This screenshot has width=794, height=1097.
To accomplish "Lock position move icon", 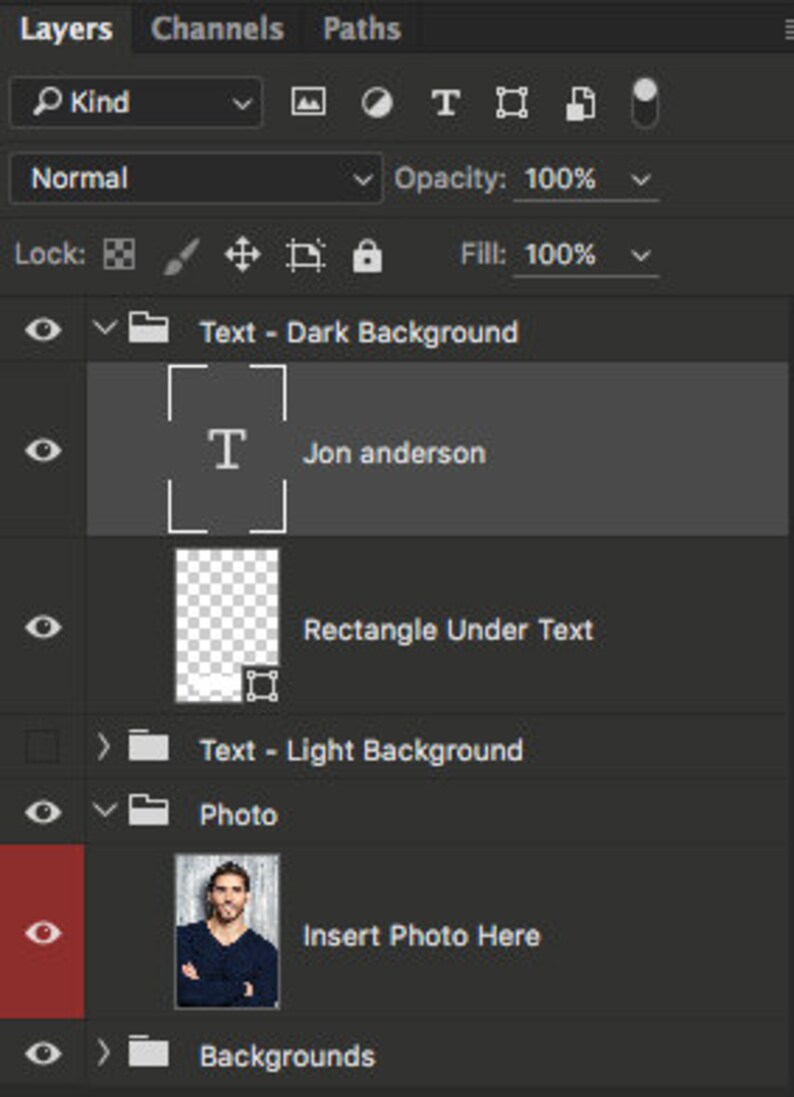I will tap(242, 254).
